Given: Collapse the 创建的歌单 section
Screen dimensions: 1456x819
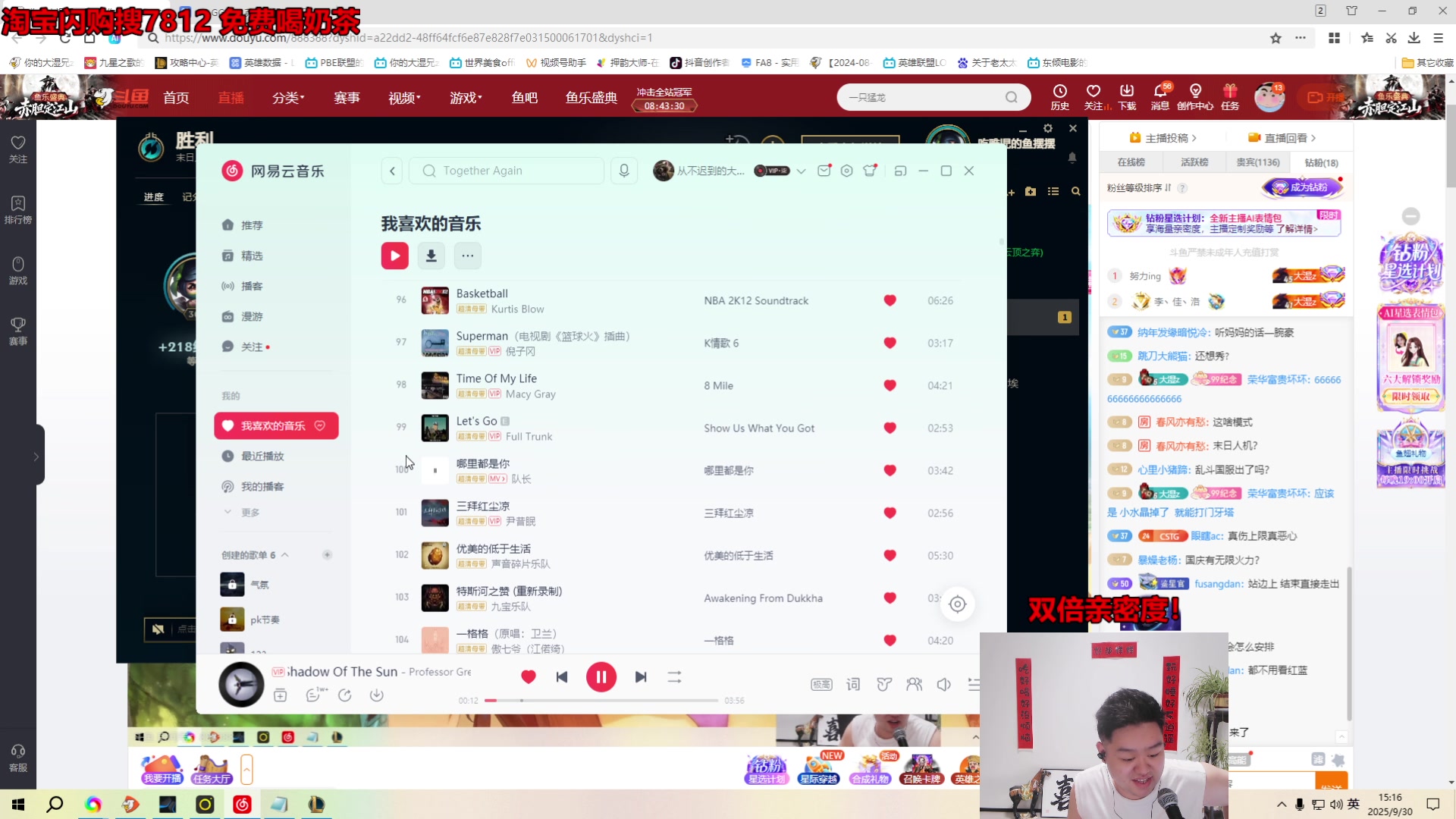Looking at the screenshot, I should tap(287, 554).
